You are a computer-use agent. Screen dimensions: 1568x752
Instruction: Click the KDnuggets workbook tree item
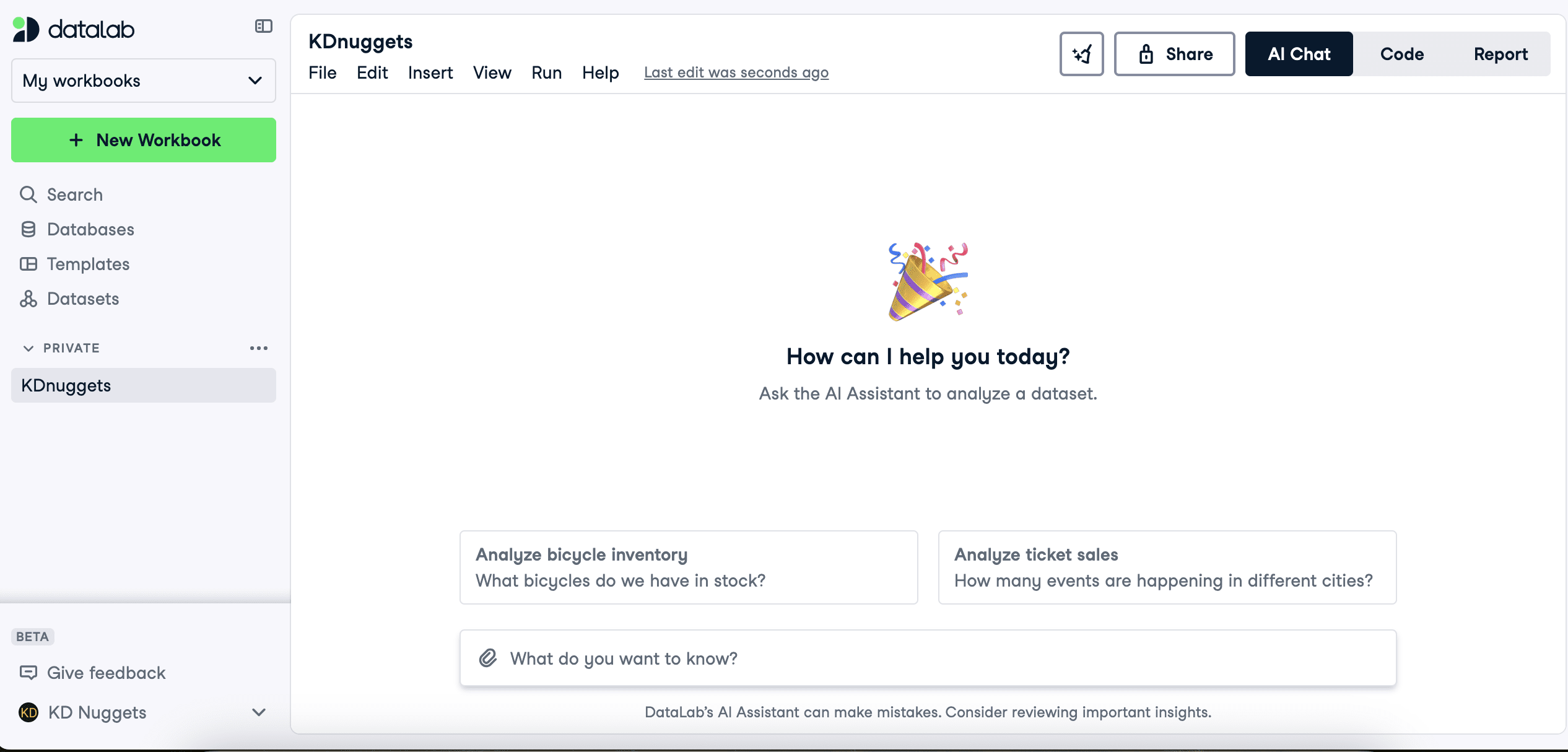(x=143, y=385)
